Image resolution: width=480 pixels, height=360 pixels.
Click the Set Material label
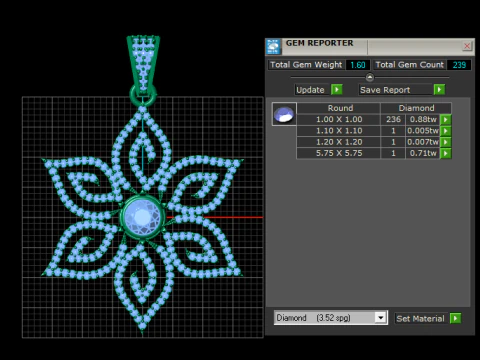tap(420, 319)
